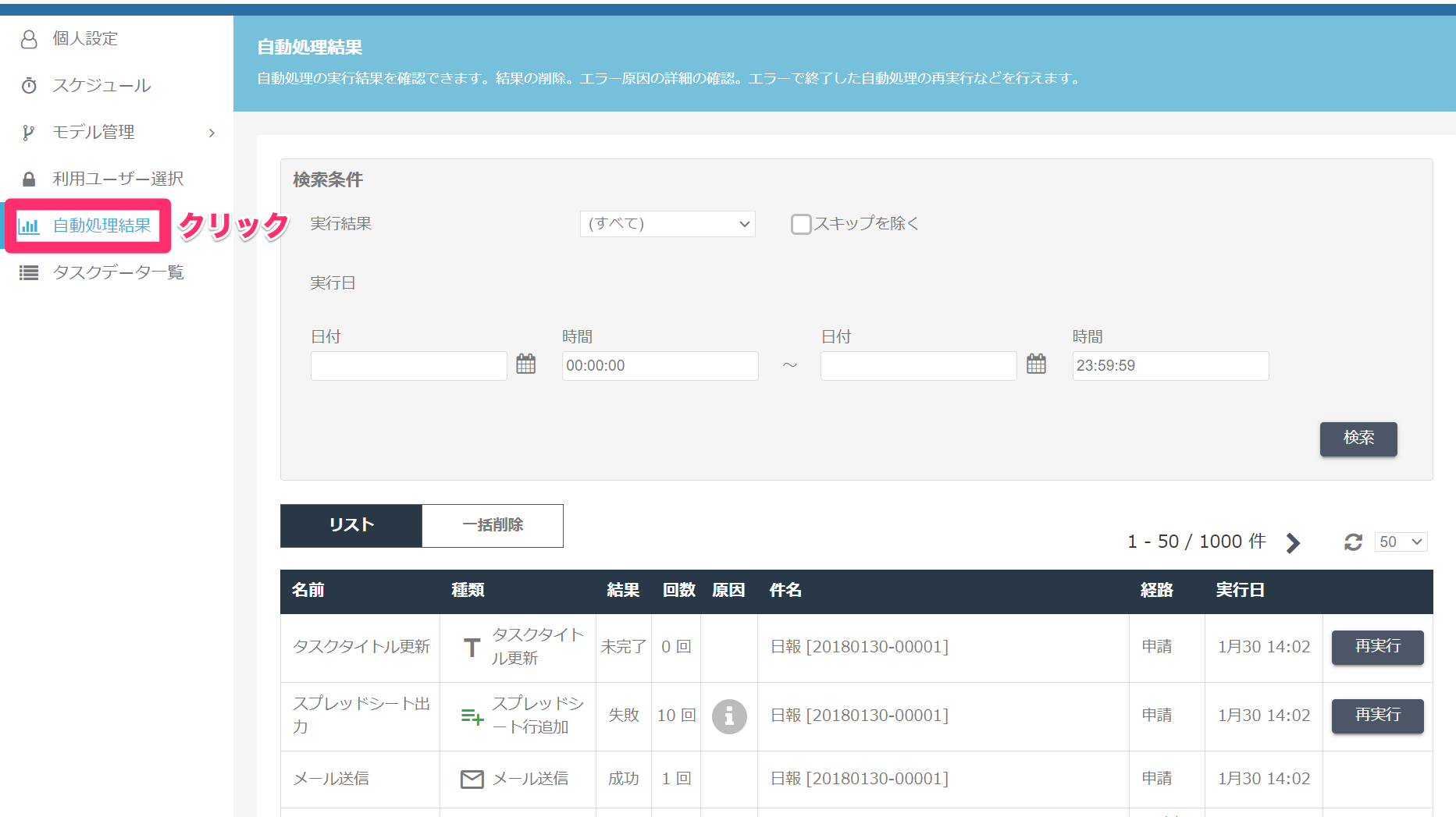
Task: Open the 実行結果 dropdown showing (すべて)
Action: (667, 224)
